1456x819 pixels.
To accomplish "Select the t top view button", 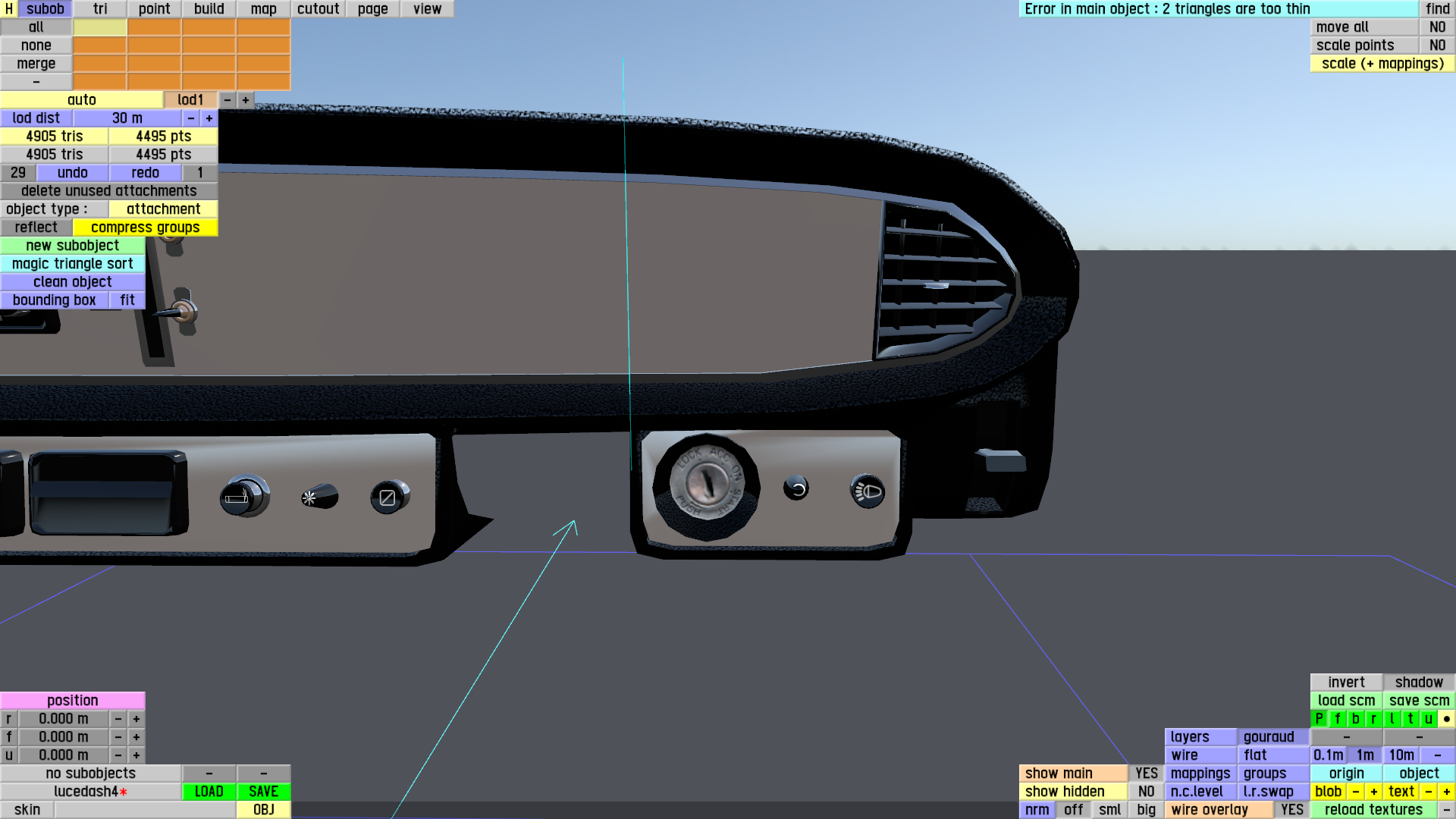I will point(1410,719).
